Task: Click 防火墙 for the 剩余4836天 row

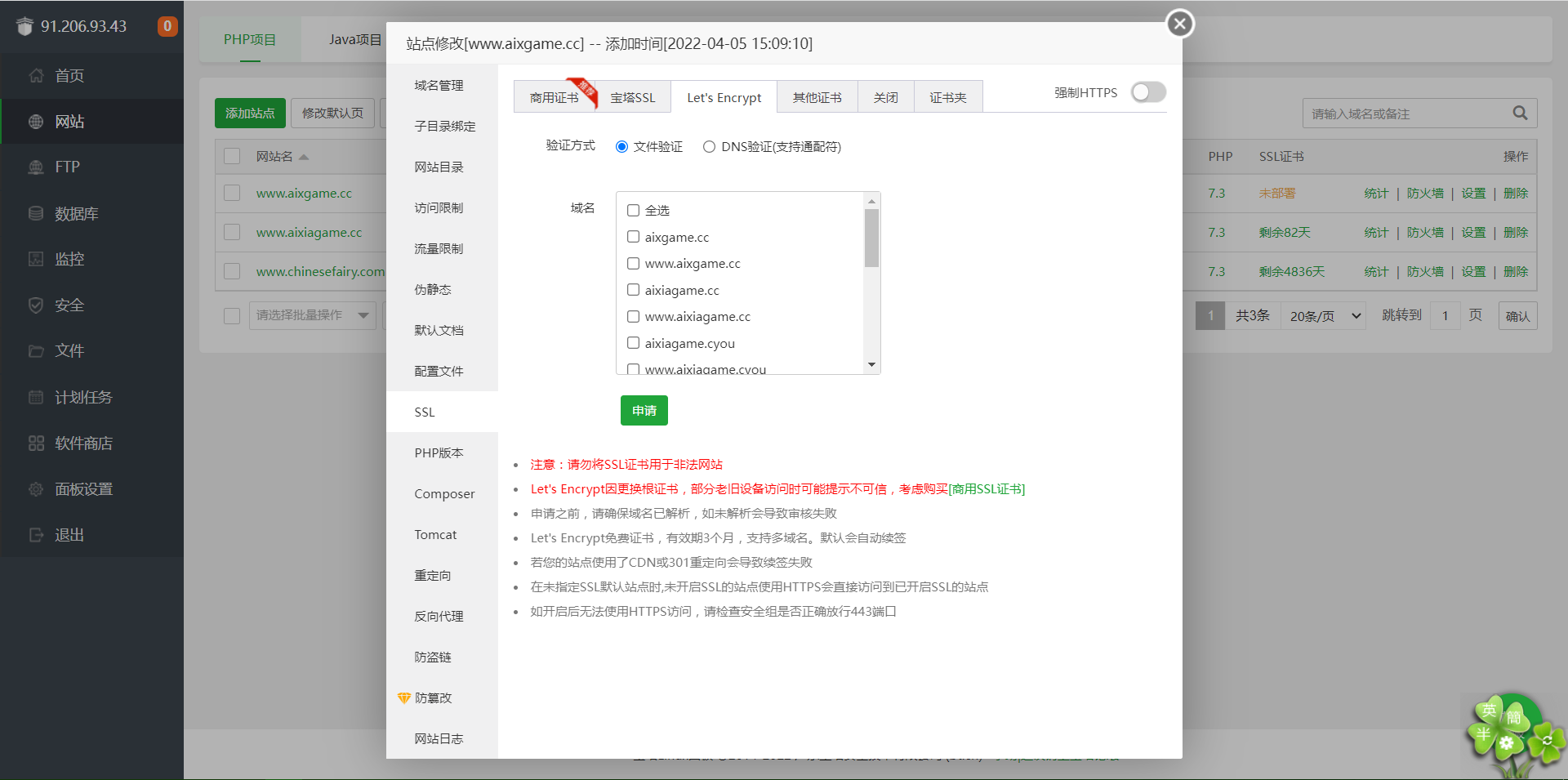Action: [x=1425, y=271]
